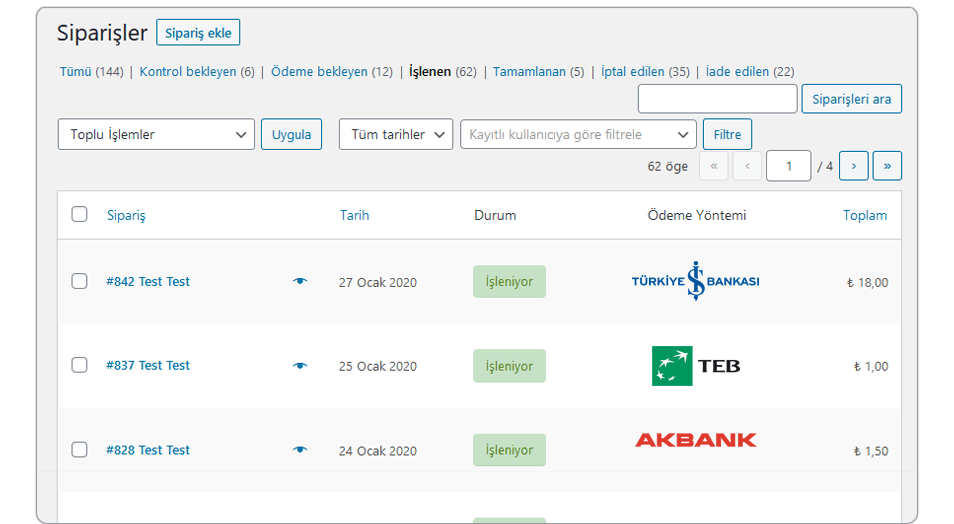Open order #828 Test Test
The width and height of the screenshot is (954, 524).
[x=148, y=450]
